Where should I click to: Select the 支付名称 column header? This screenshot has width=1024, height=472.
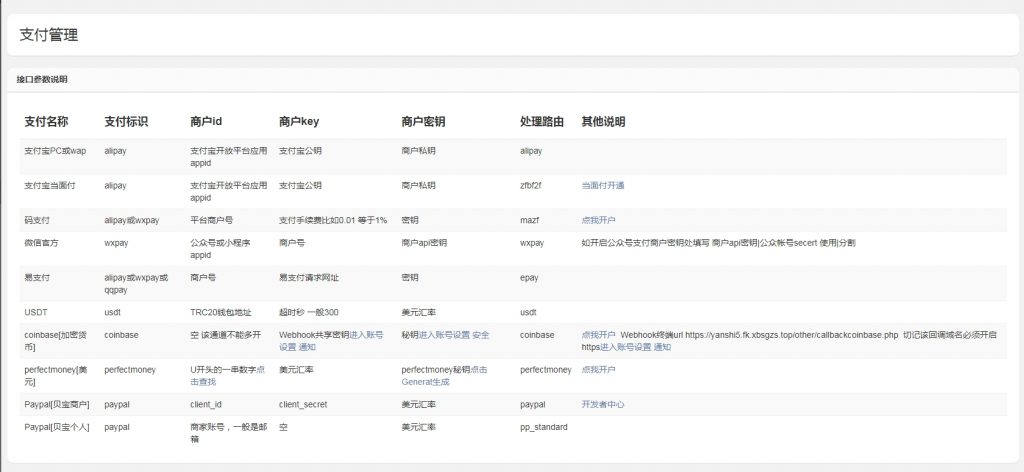pos(46,121)
